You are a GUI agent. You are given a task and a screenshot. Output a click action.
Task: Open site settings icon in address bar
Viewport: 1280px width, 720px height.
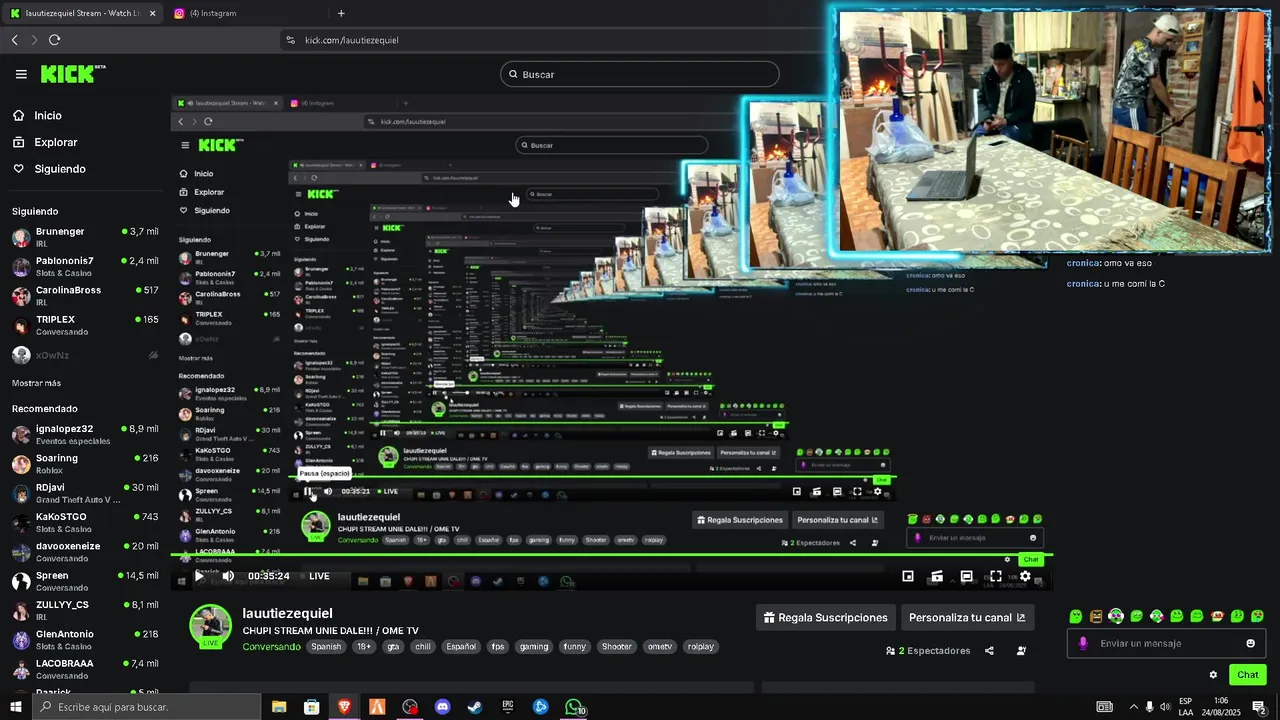tap(291, 40)
